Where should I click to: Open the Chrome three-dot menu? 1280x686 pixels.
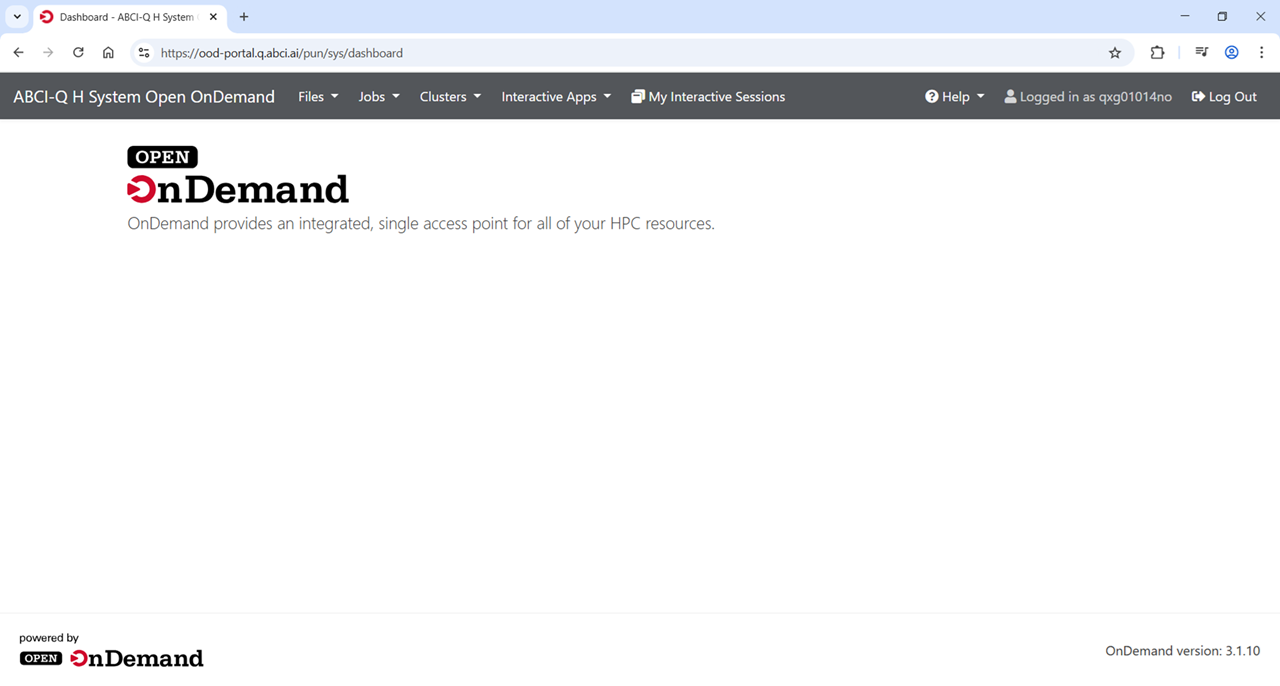tap(1262, 53)
